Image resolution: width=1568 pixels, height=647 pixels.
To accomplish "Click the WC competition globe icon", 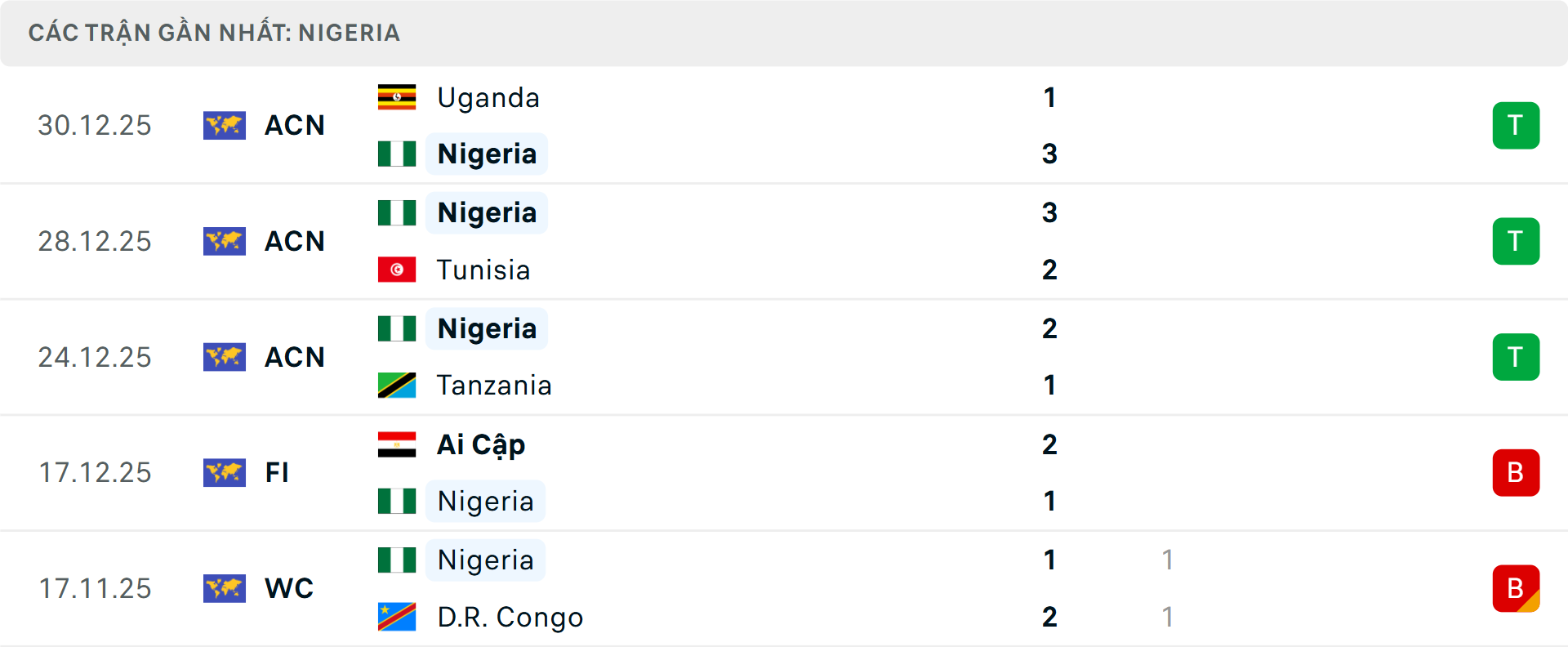I will pyautogui.click(x=225, y=588).
